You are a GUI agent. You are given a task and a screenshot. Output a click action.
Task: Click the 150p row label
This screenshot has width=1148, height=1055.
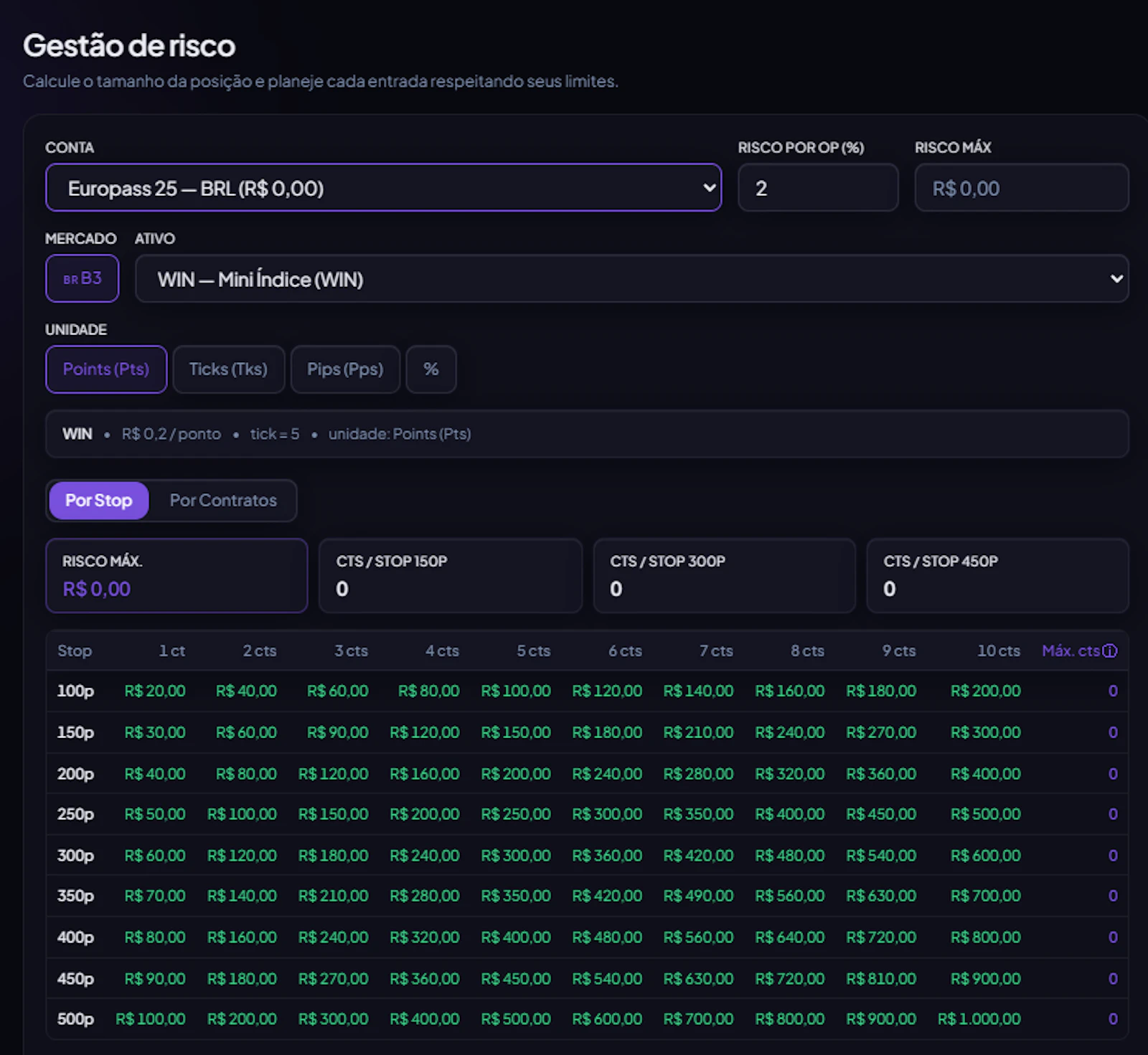point(75,733)
